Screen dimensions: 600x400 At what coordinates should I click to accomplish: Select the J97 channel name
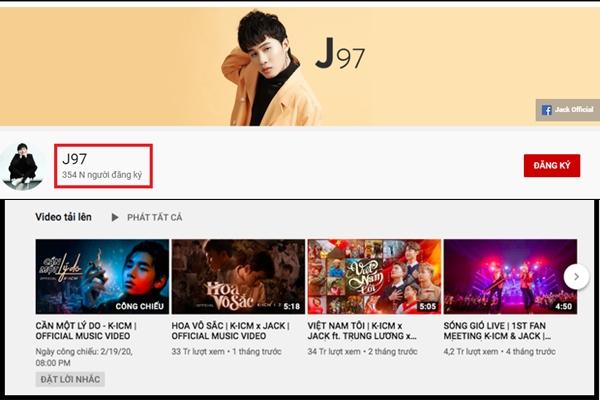tap(75, 158)
